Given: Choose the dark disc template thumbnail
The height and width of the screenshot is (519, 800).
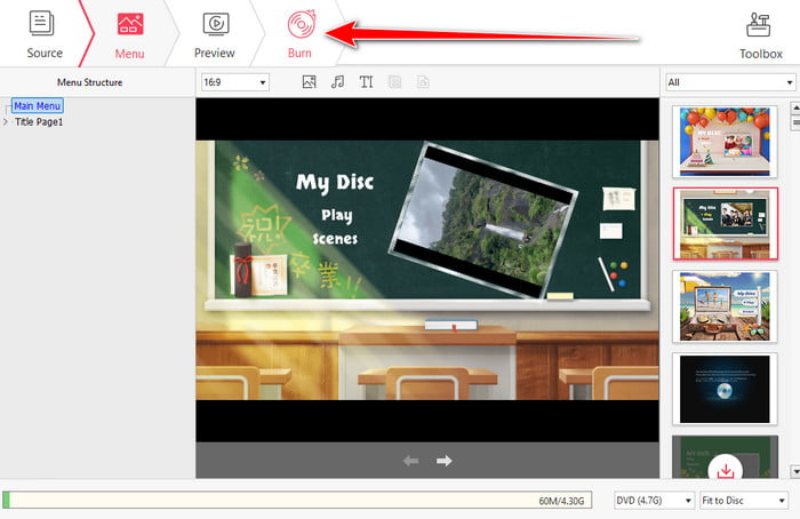Looking at the screenshot, I should (x=724, y=388).
